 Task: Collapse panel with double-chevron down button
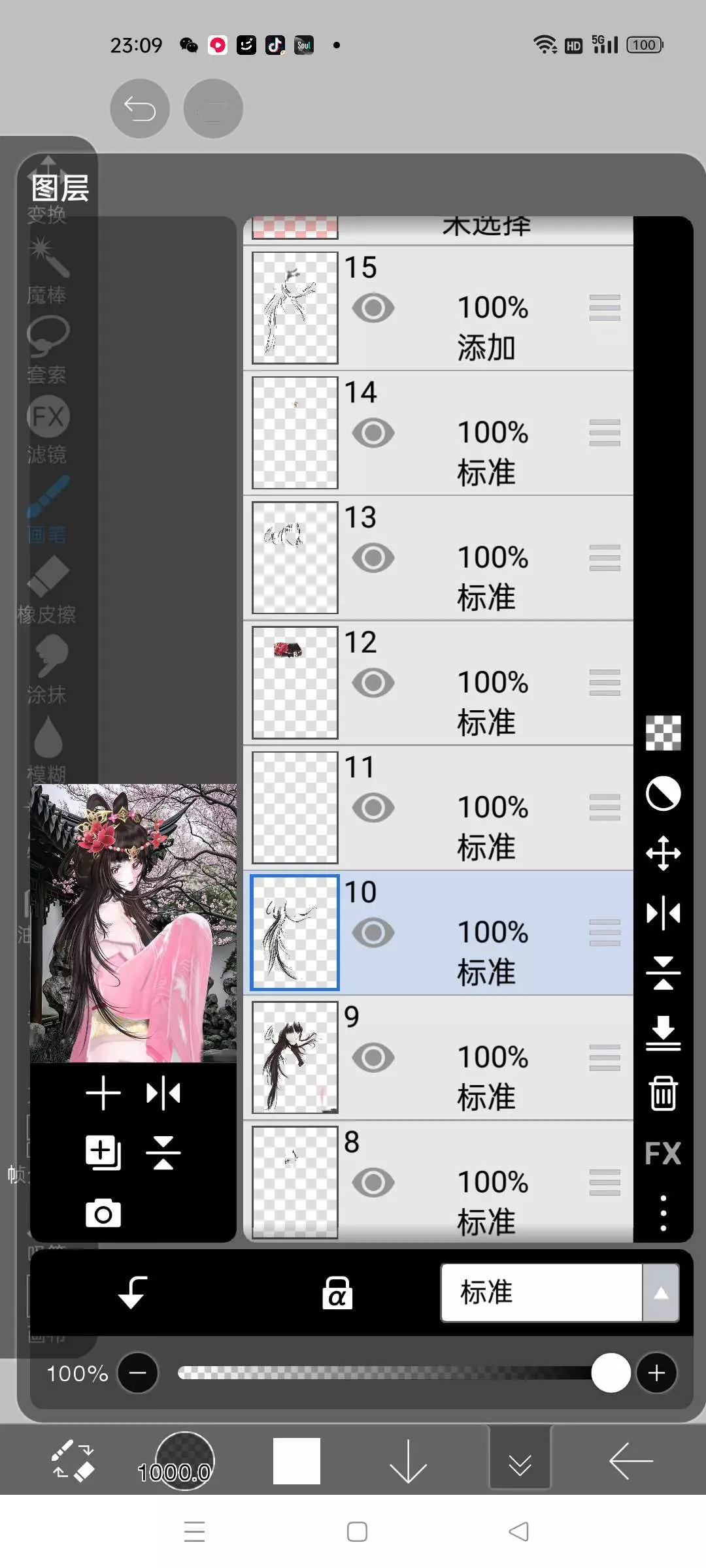(x=520, y=1461)
